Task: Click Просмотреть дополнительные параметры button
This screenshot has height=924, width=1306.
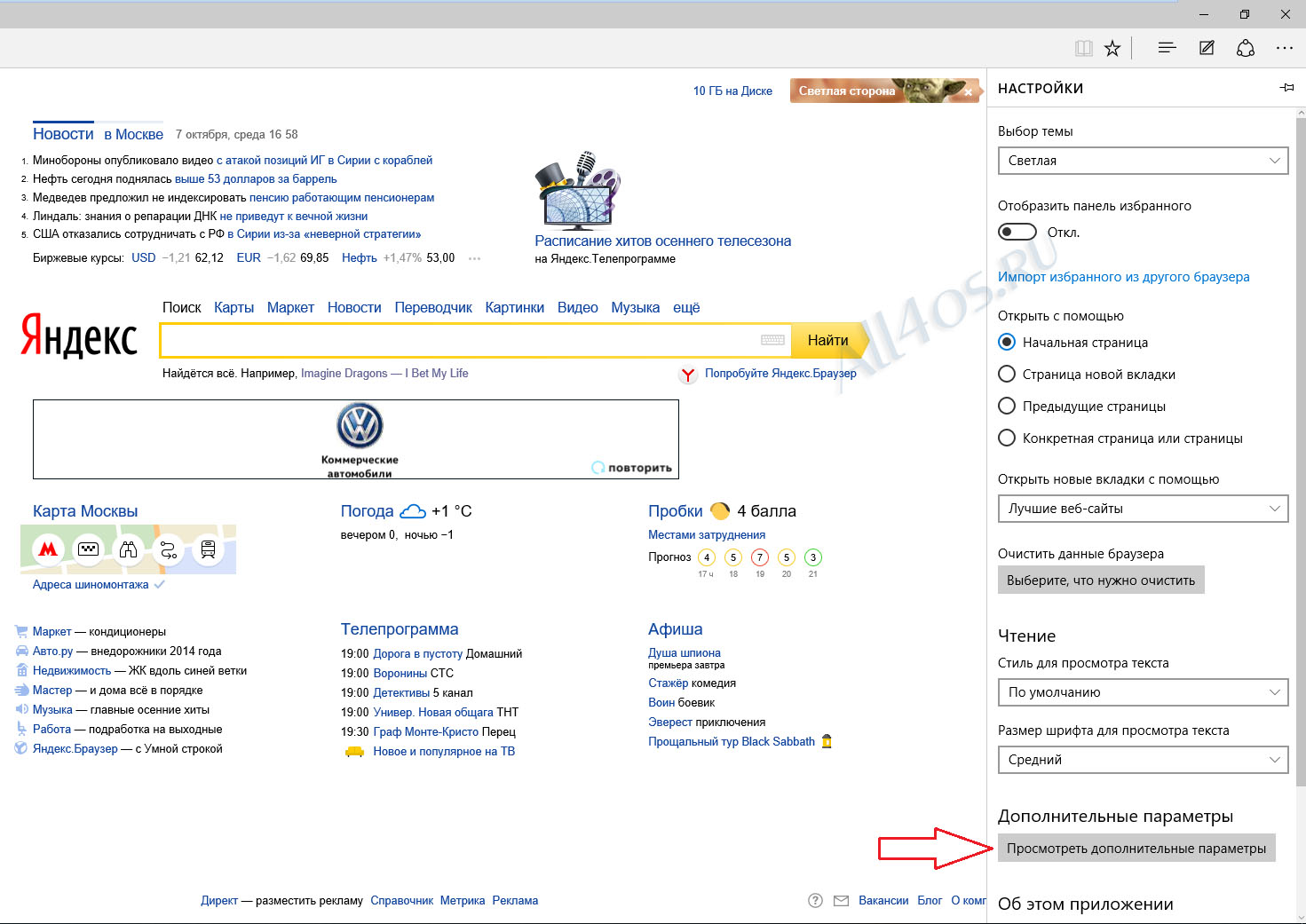Action: 1136,849
